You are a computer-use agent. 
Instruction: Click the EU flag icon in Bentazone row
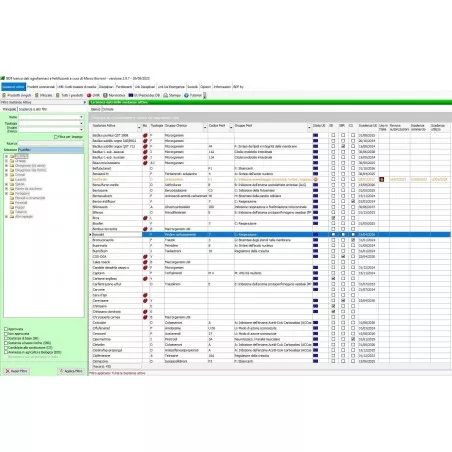point(315,190)
